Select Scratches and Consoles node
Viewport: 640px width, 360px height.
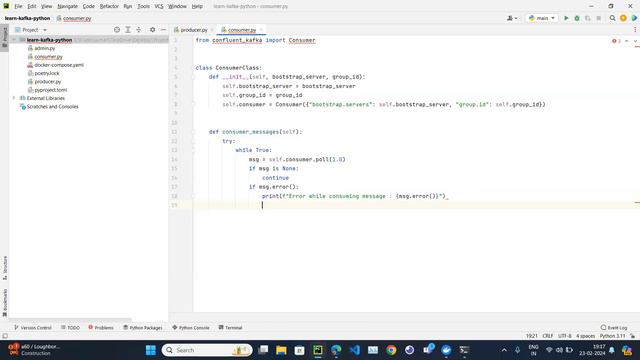[52, 107]
